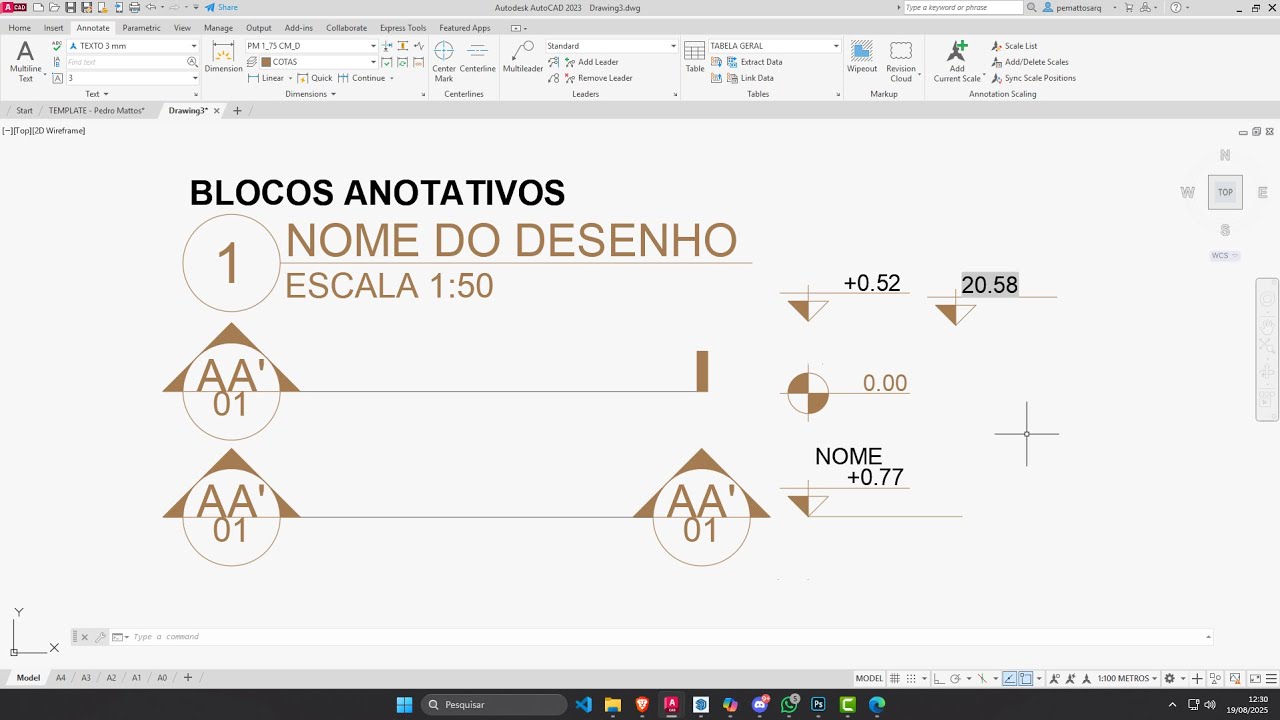The width and height of the screenshot is (1280, 720).
Task: Open the Parametric ribbon tab
Action: coord(141,28)
